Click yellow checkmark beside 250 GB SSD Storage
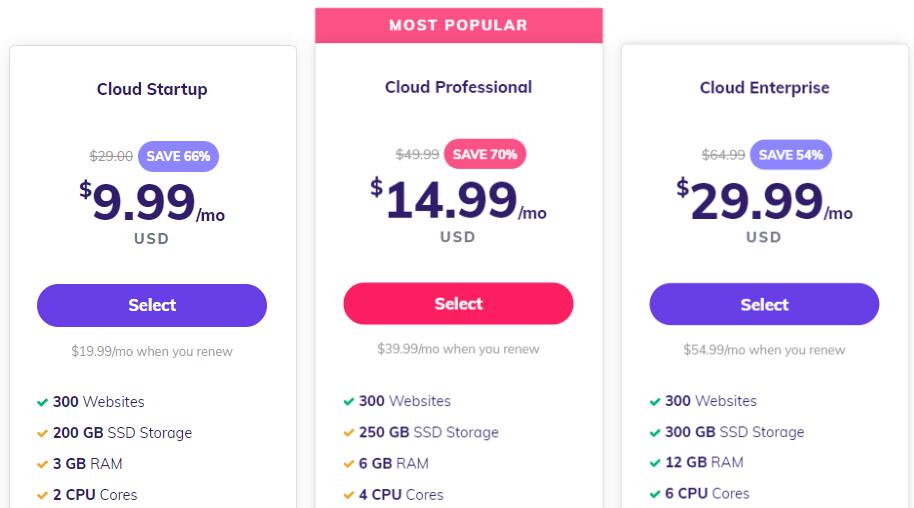The height and width of the screenshot is (508, 914). 349,433
